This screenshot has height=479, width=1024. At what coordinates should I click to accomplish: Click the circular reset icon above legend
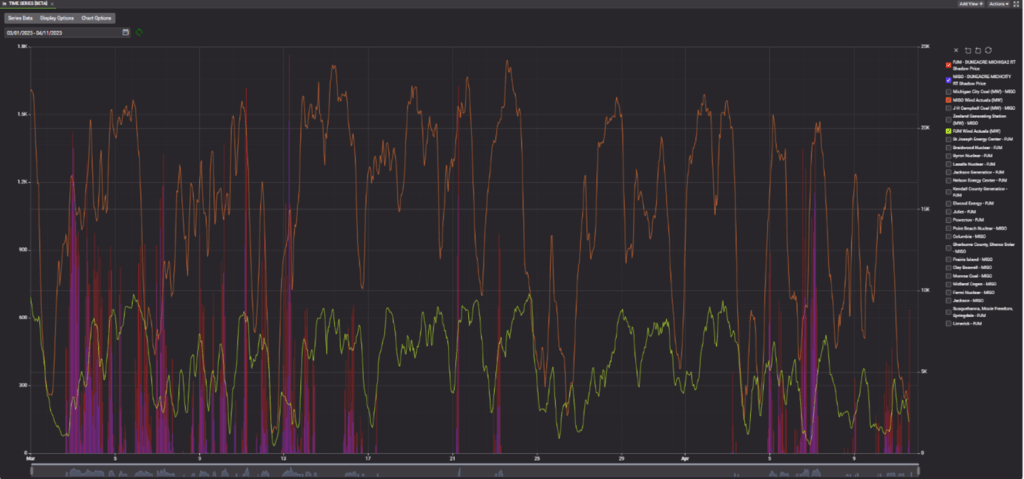click(988, 49)
